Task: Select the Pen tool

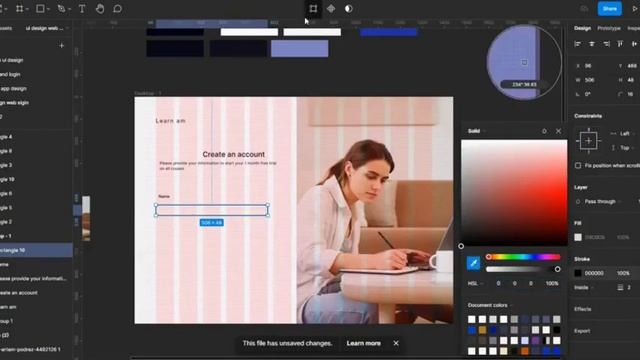Action: 61,9
